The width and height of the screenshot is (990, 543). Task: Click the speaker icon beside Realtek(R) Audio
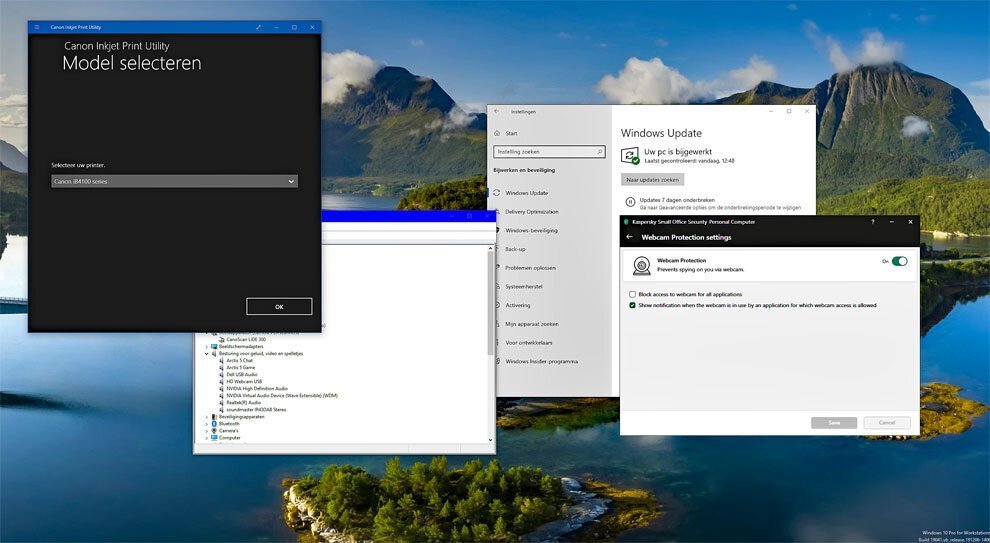pos(222,402)
